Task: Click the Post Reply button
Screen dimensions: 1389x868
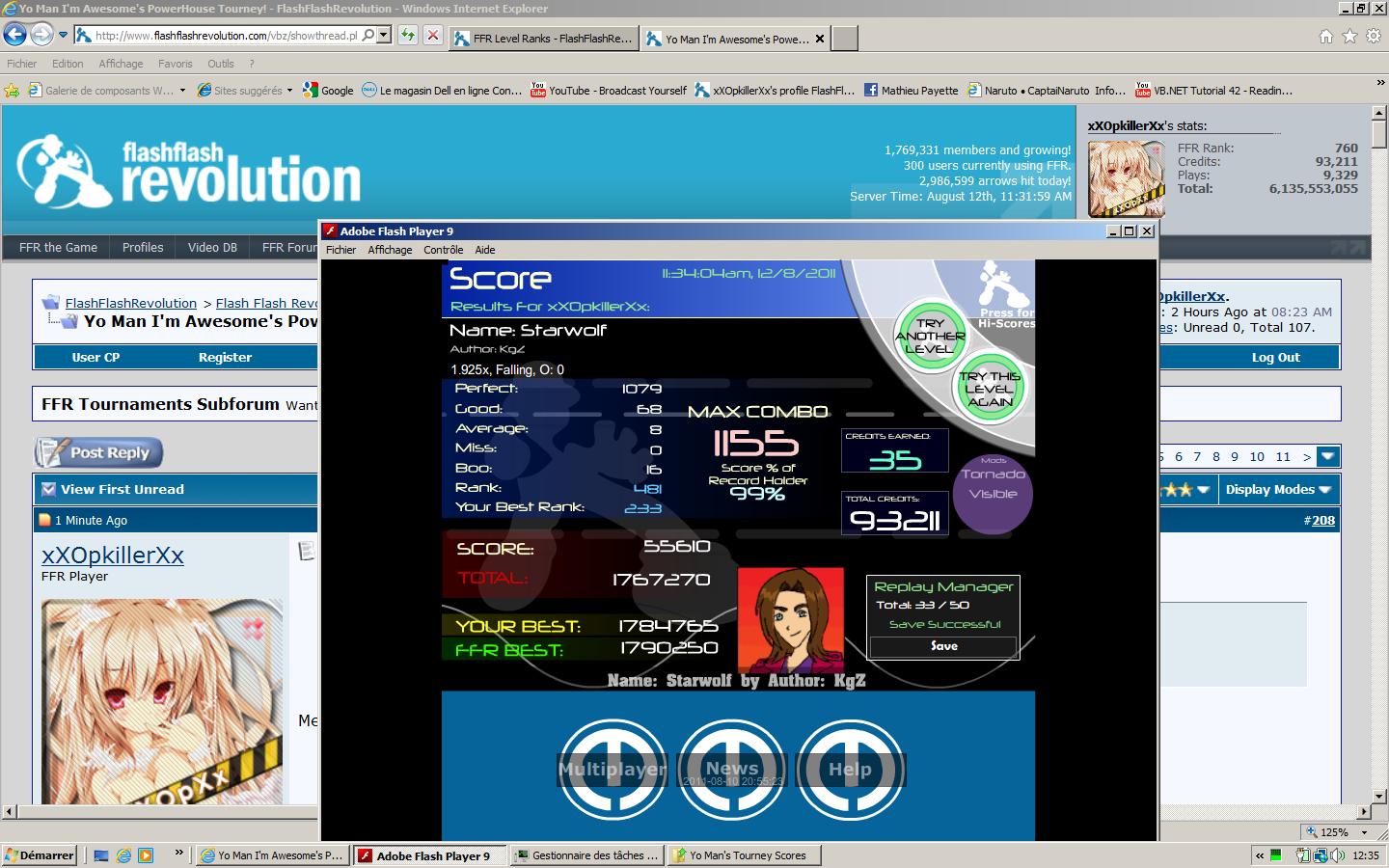Action: click(98, 452)
